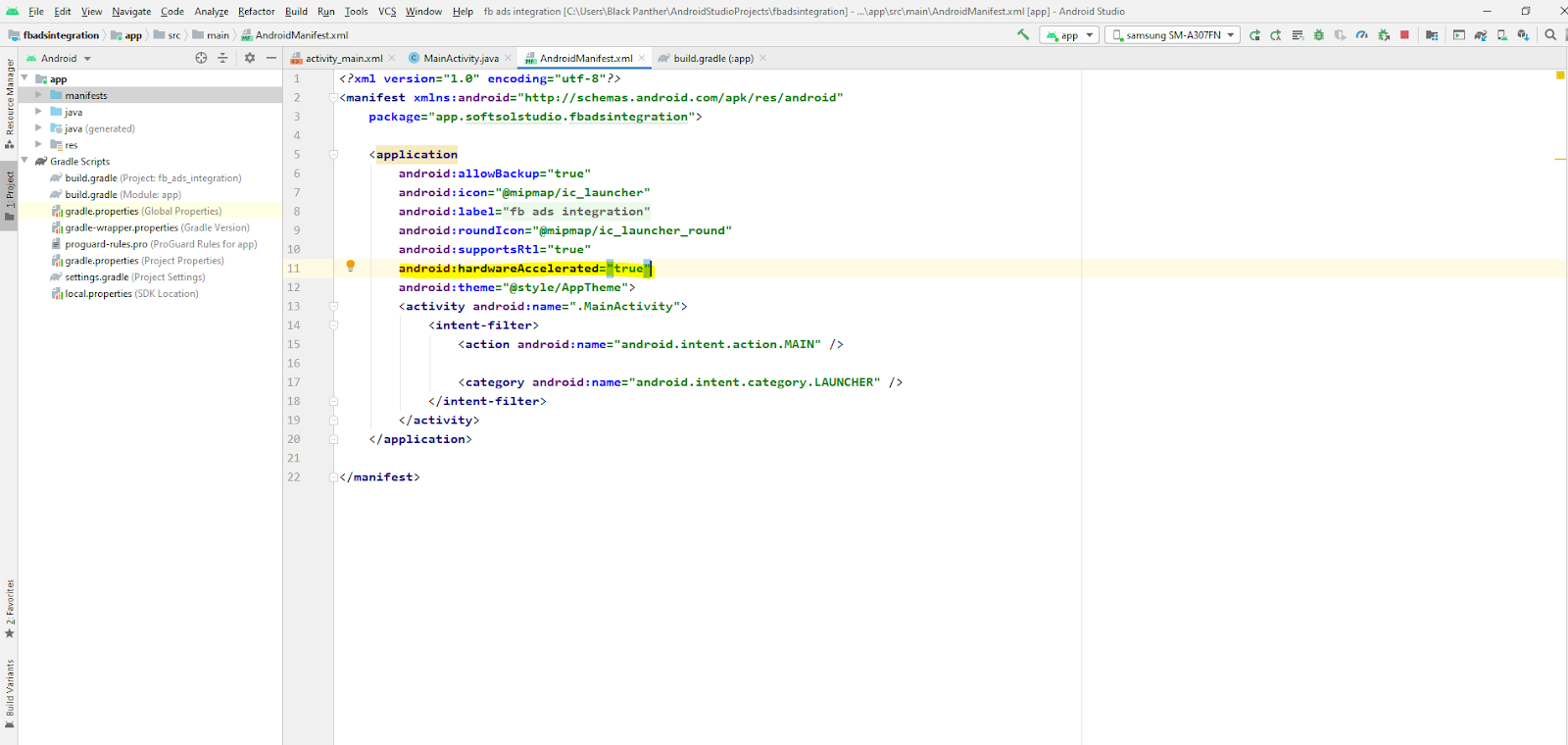1568x745 pixels.
Task: Click the fbadsintegration breadcrumb
Action: (x=61, y=35)
